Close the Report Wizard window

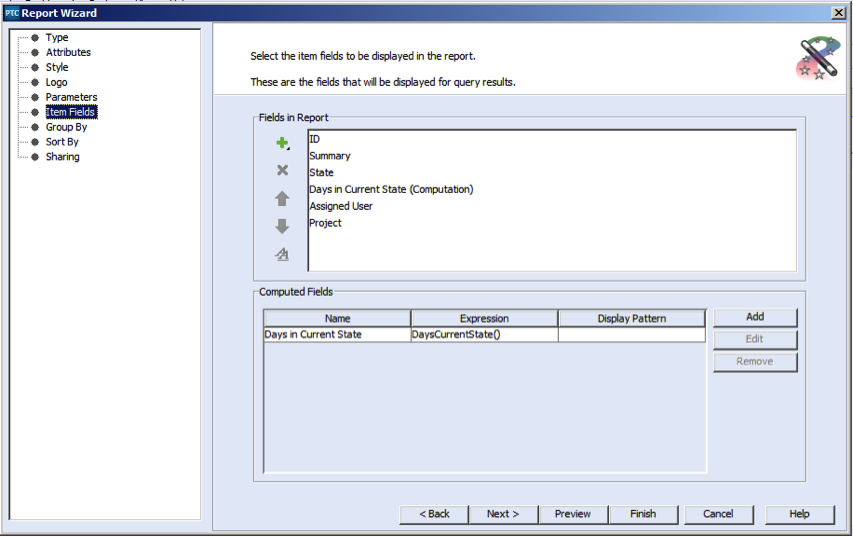[838, 13]
